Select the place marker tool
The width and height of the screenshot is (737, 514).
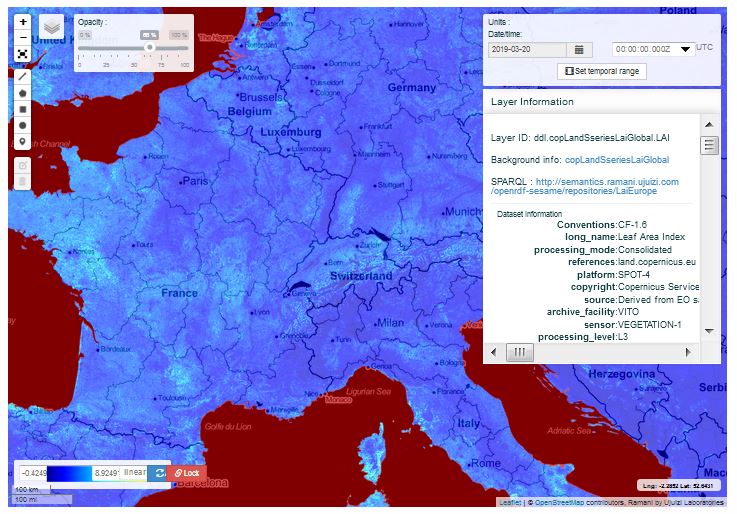[23, 142]
